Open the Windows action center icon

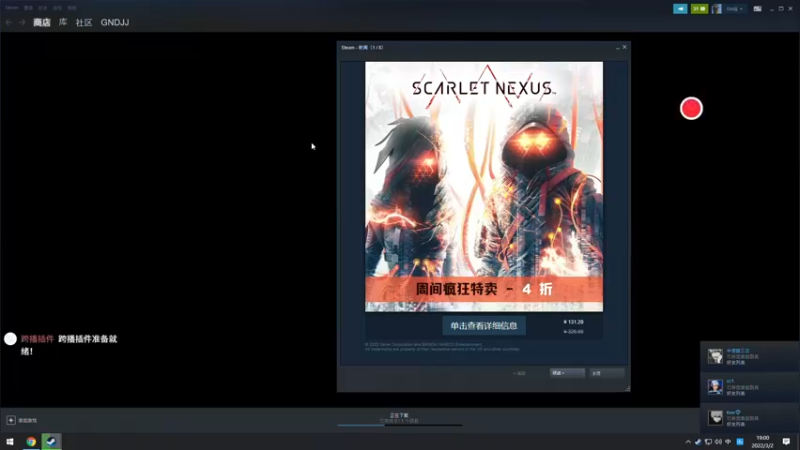coord(786,442)
